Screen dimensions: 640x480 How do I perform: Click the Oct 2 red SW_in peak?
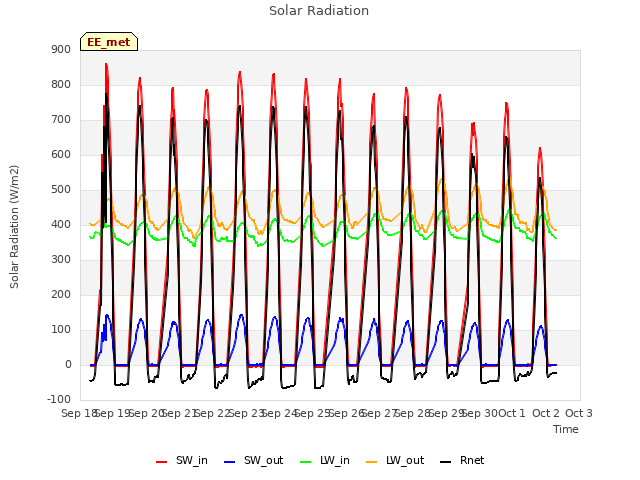540,149
